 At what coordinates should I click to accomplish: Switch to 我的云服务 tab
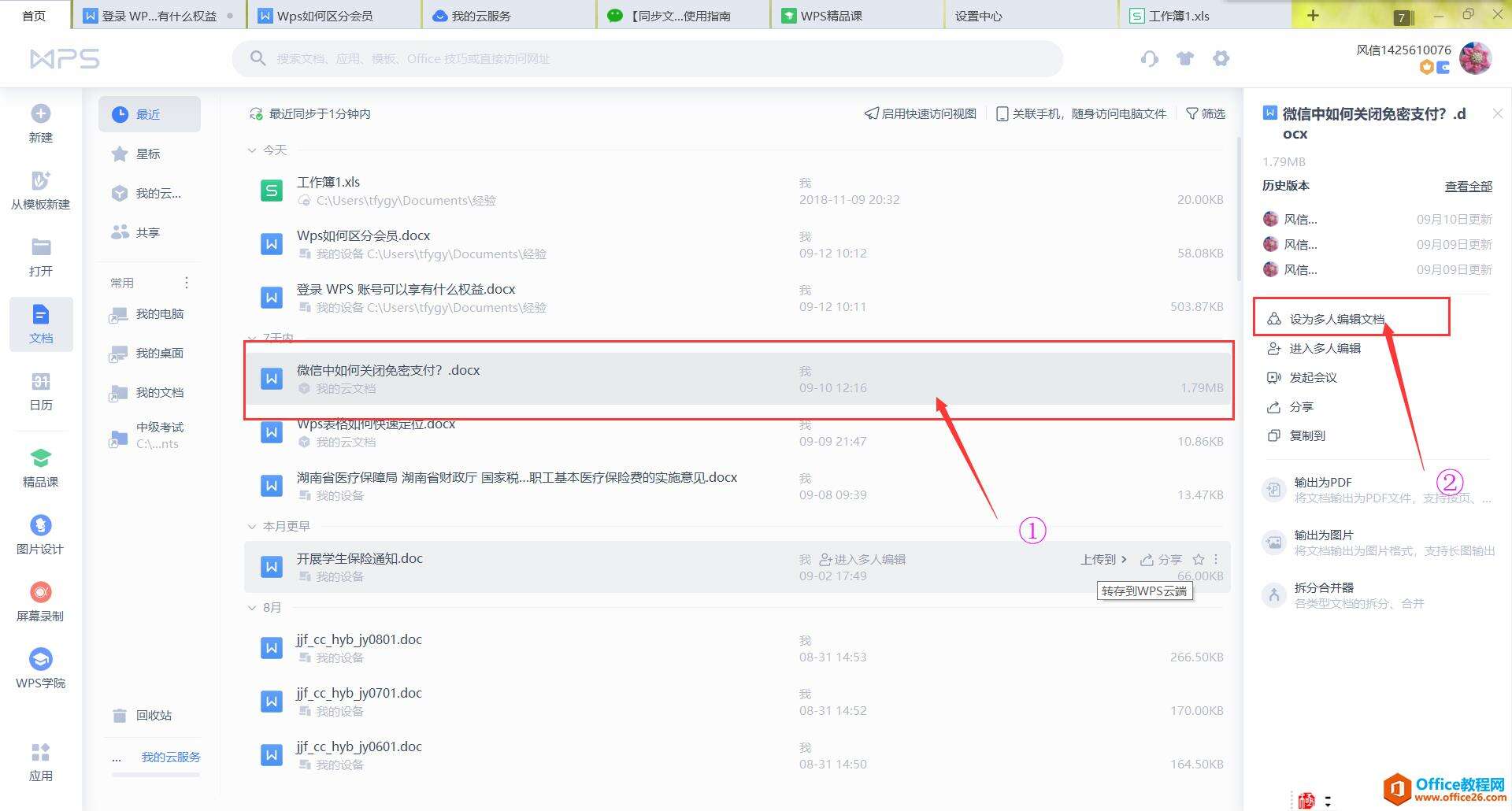point(508,16)
